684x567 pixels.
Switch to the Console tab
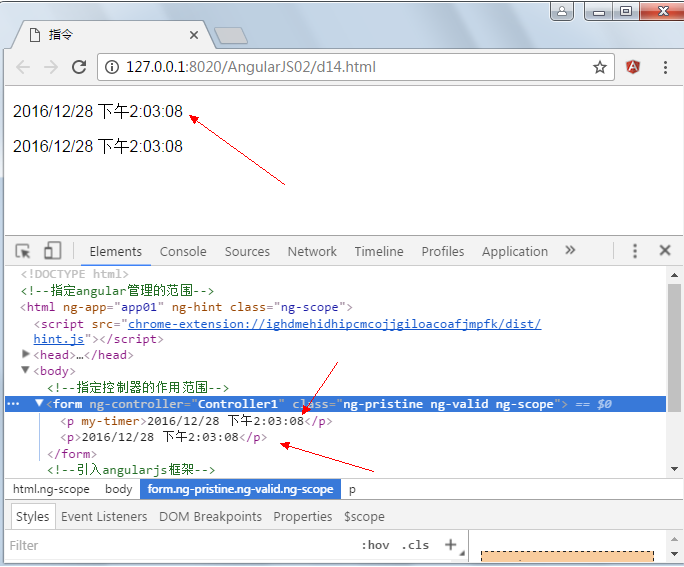point(183,252)
